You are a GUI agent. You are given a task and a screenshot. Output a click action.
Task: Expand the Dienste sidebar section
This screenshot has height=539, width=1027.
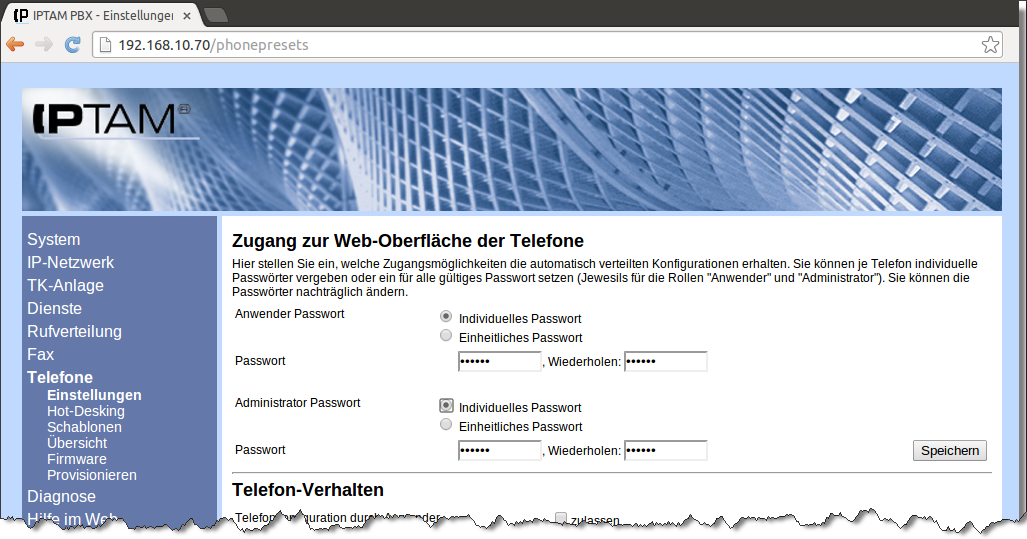[x=54, y=309]
